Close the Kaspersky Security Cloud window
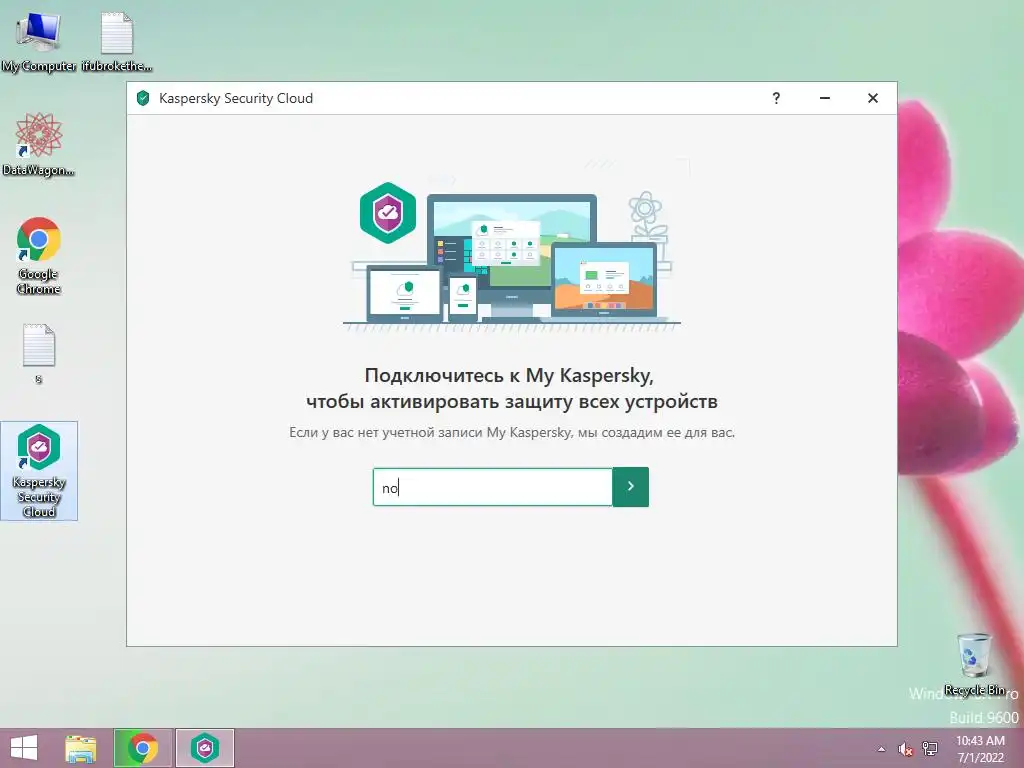The image size is (1024, 768). tap(872, 98)
